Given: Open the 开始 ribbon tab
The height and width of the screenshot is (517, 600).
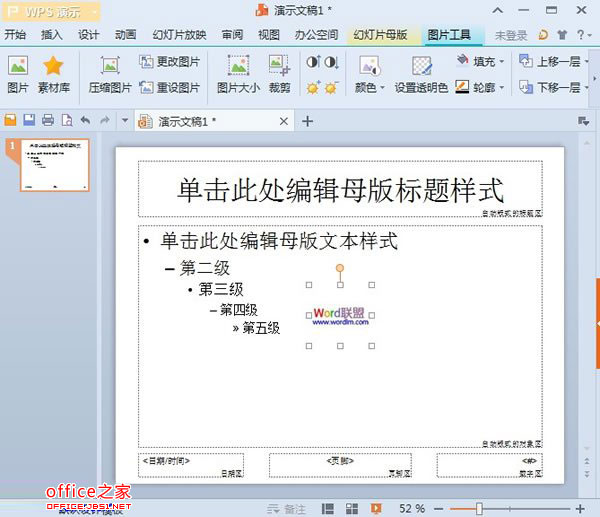Looking at the screenshot, I should point(15,35).
